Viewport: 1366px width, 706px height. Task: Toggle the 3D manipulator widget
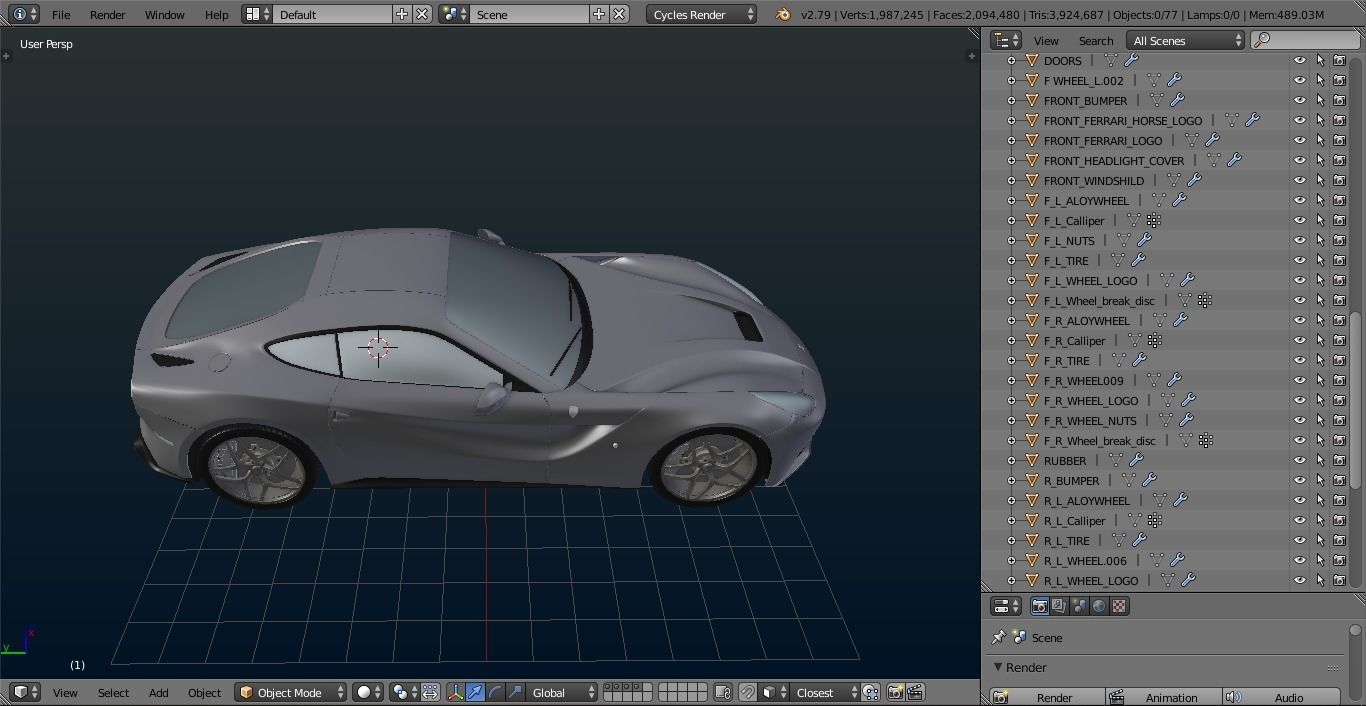coord(456,692)
